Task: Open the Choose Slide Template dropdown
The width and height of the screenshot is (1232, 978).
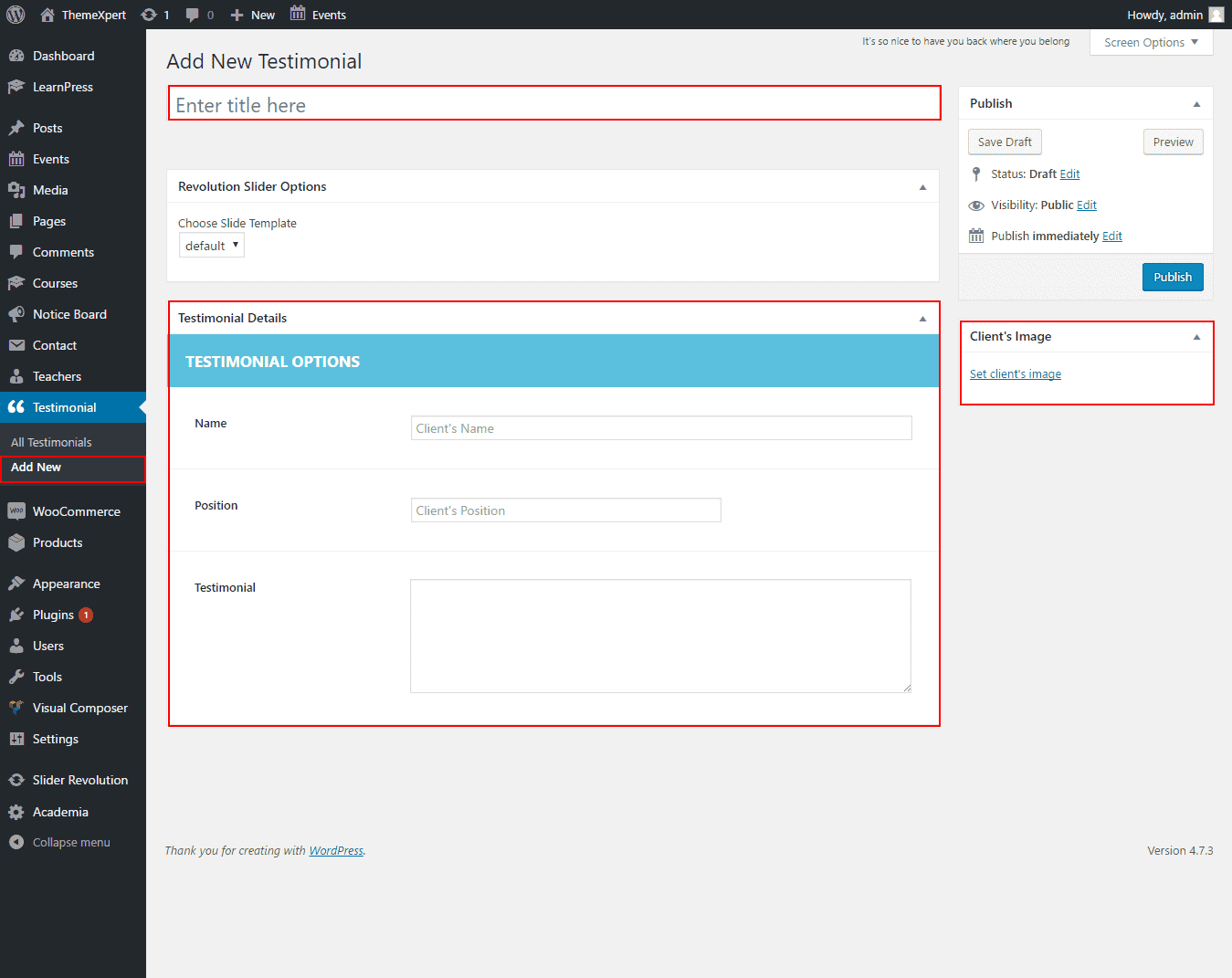Action: click(212, 246)
